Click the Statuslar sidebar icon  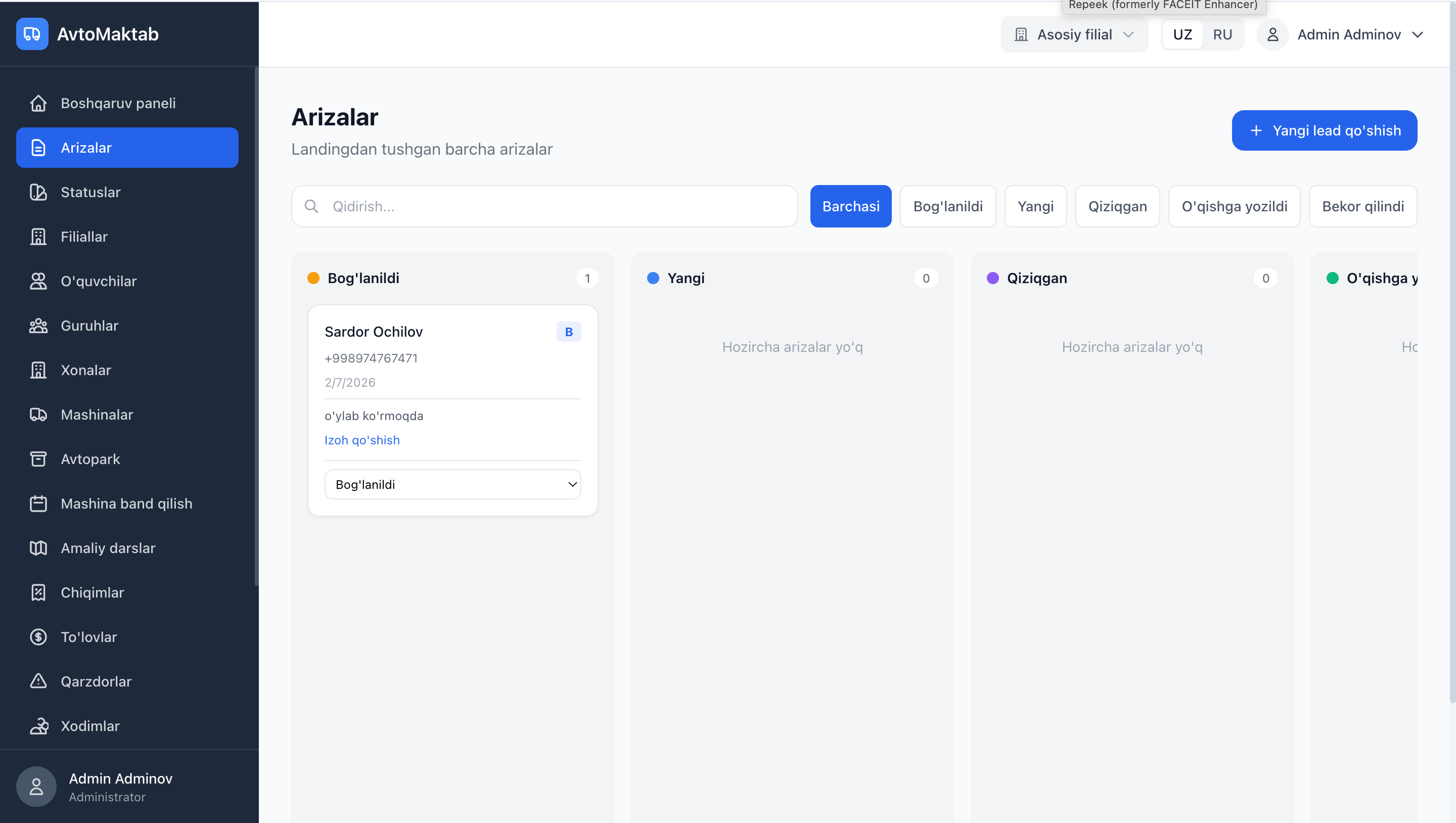coord(38,192)
